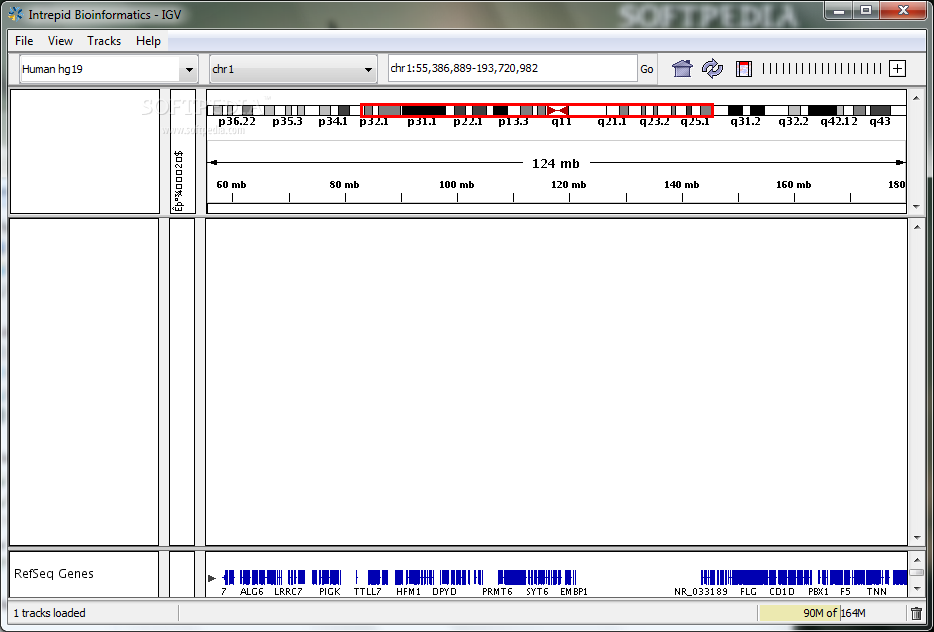Click the Home genome view icon
The width and height of the screenshot is (934, 632).
683,69
